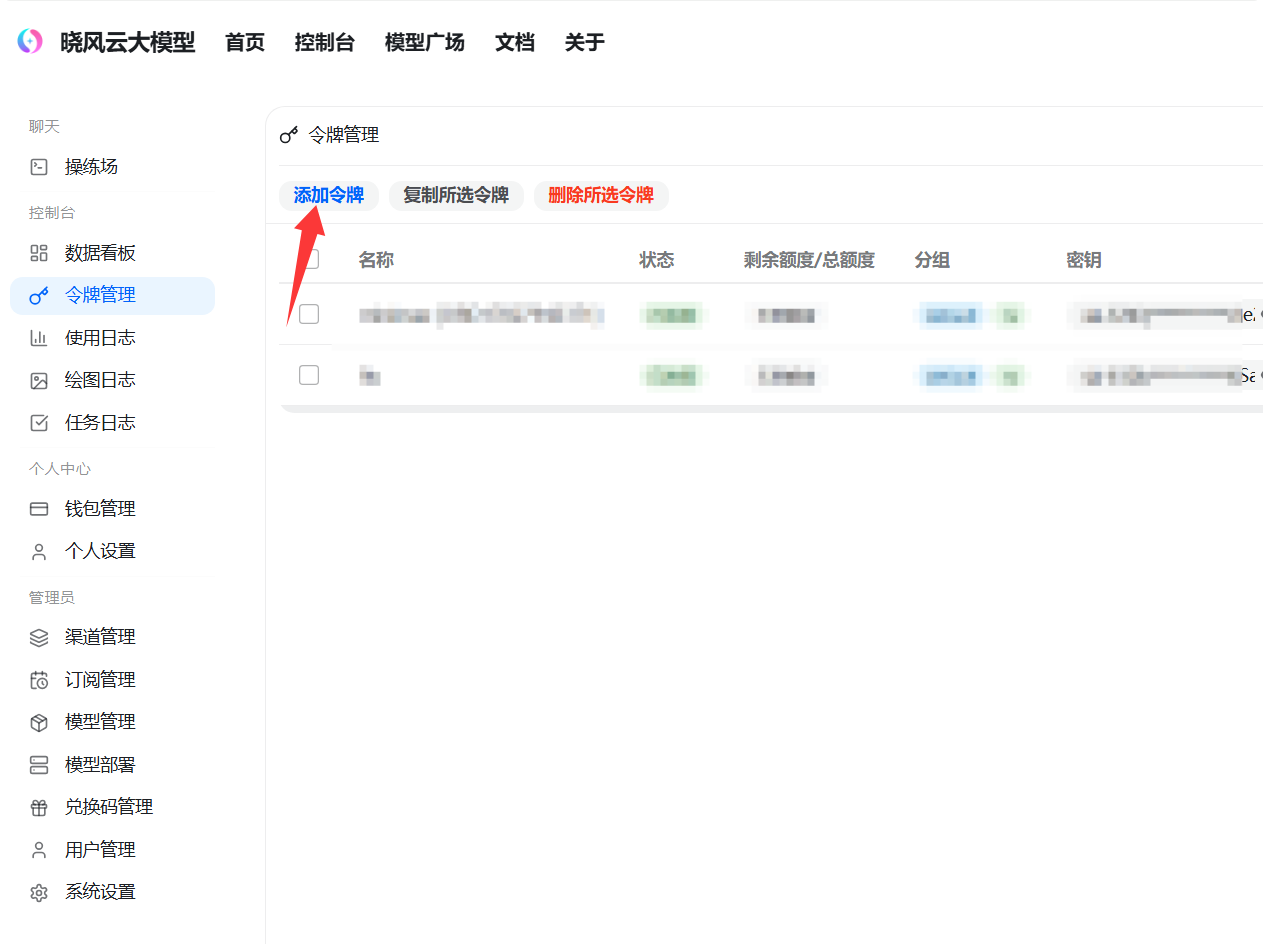Click the 聊天 sidebar section label

pos(45,126)
